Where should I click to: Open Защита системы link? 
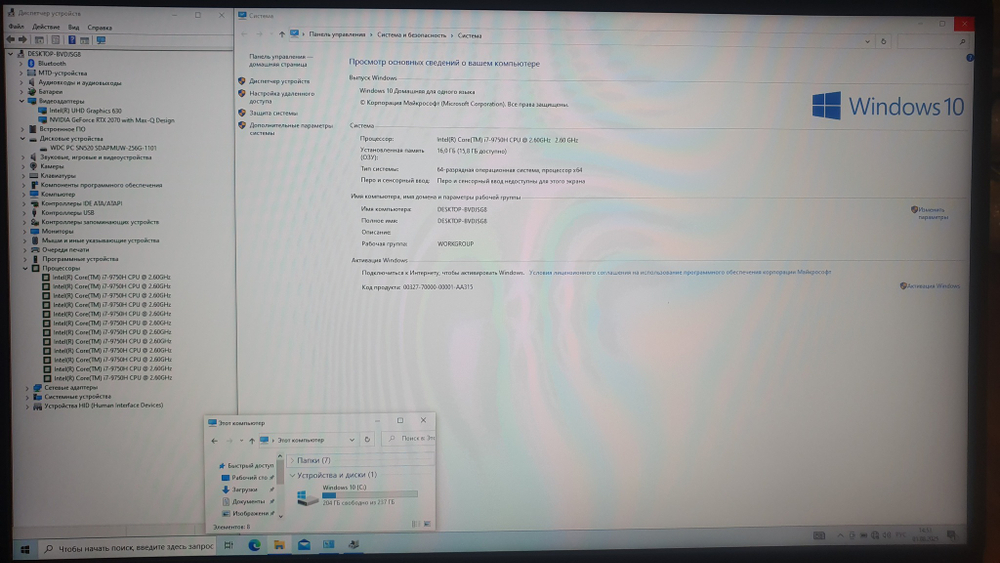point(273,113)
